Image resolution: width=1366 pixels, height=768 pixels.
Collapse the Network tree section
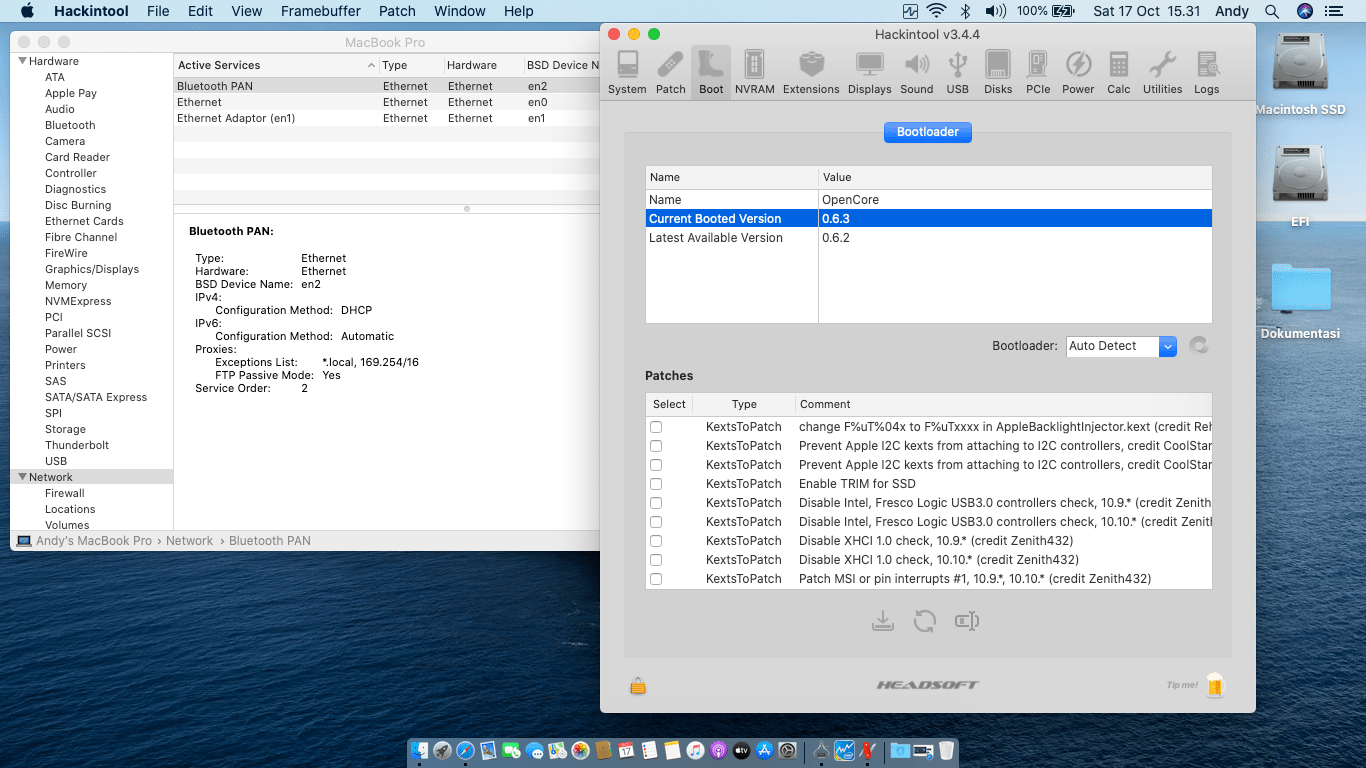pos(22,477)
